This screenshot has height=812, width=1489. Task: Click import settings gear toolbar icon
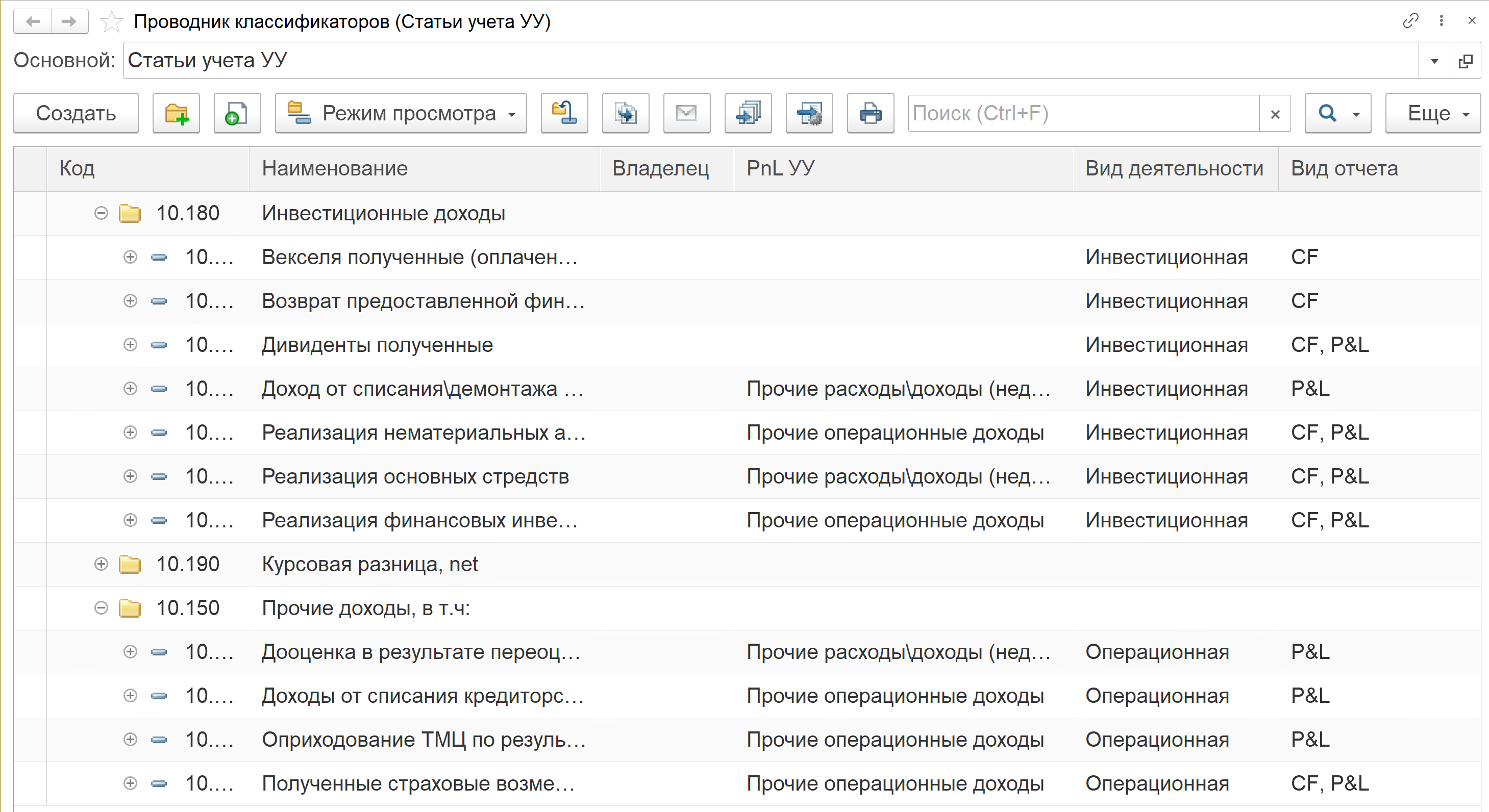click(809, 113)
